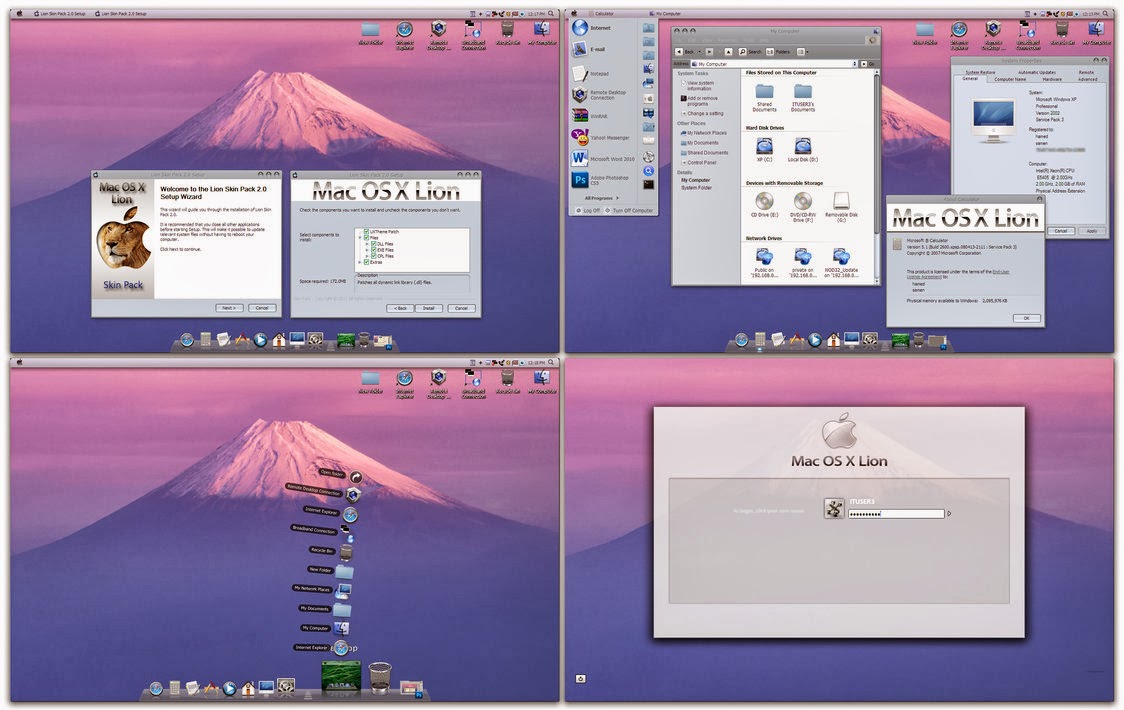Click Next > in the Setup Wizard
1124x710 pixels.
229,308
